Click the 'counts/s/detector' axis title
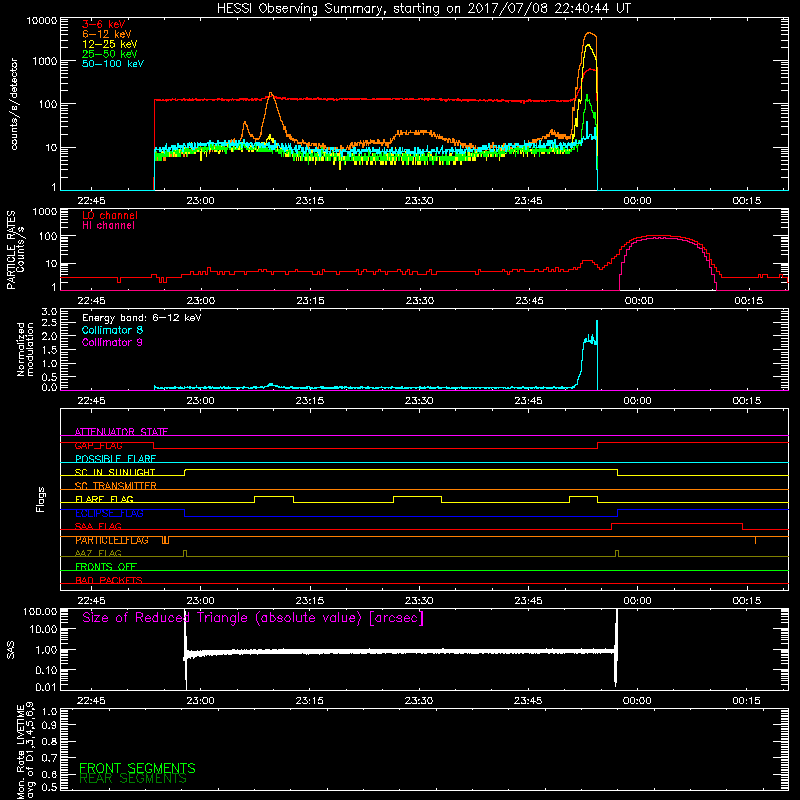 point(14,104)
